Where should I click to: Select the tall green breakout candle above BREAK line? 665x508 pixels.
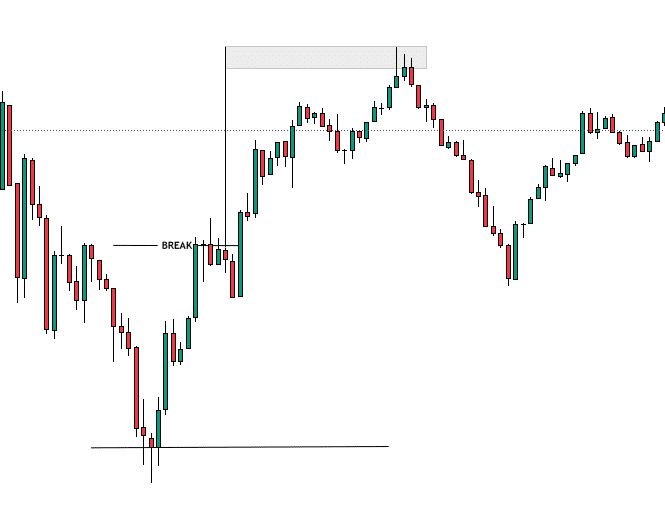pos(240,254)
